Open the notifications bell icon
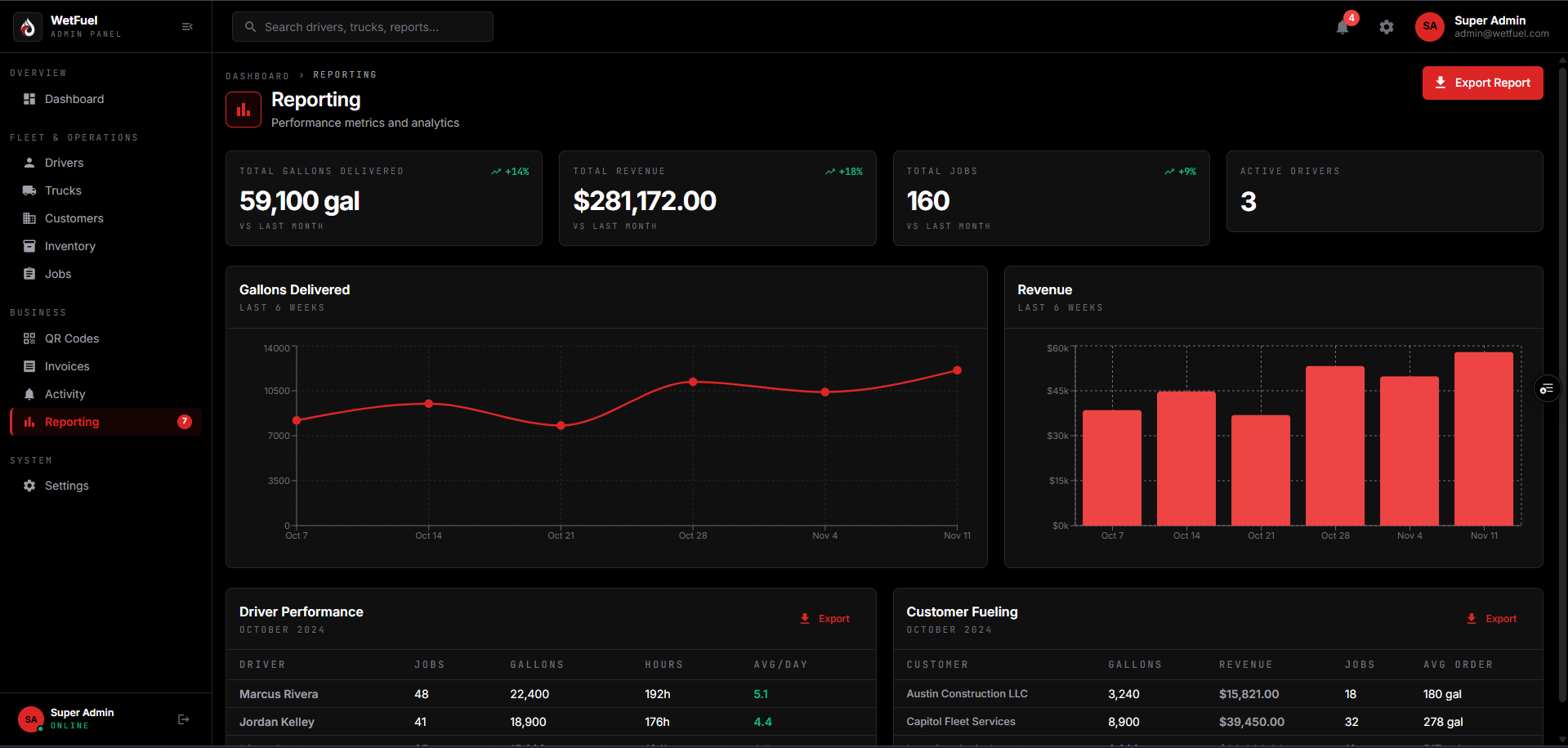The width and height of the screenshot is (1568, 748). point(1342,27)
